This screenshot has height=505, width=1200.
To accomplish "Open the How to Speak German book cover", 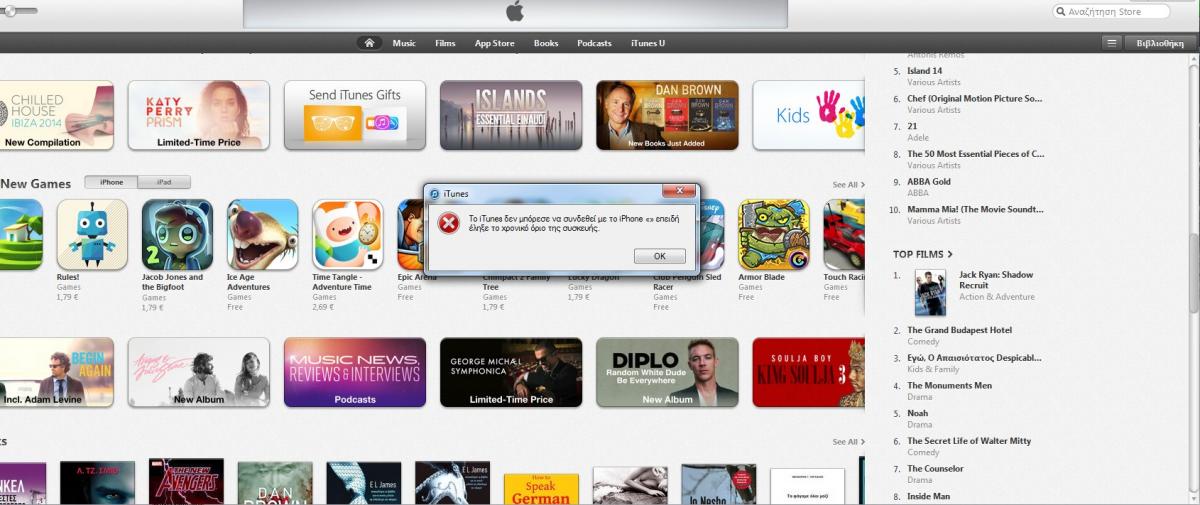I will pos(541,489).
